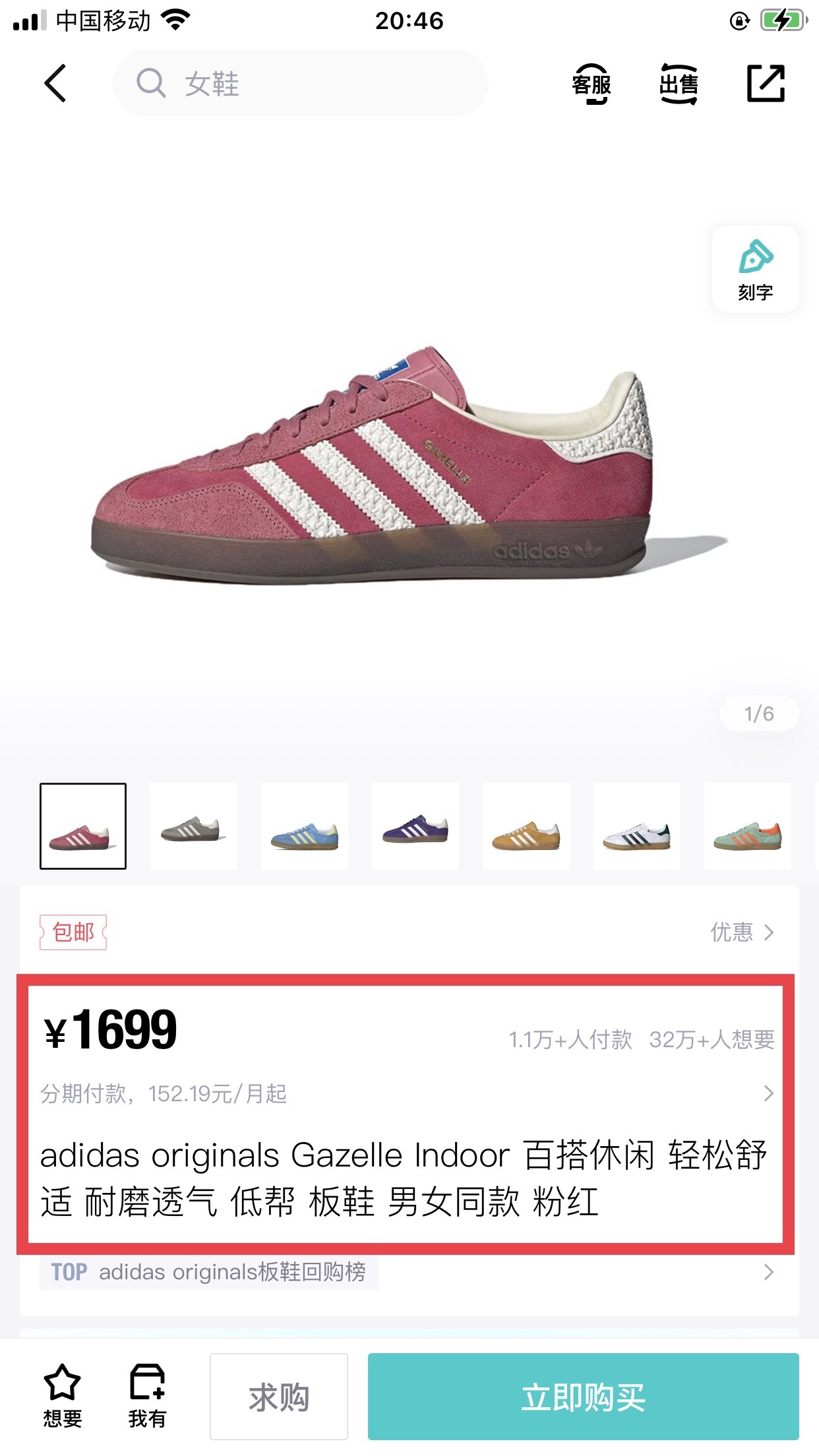Tap the 想要 star icon

pyautogui.click(x=63, y=1396)
